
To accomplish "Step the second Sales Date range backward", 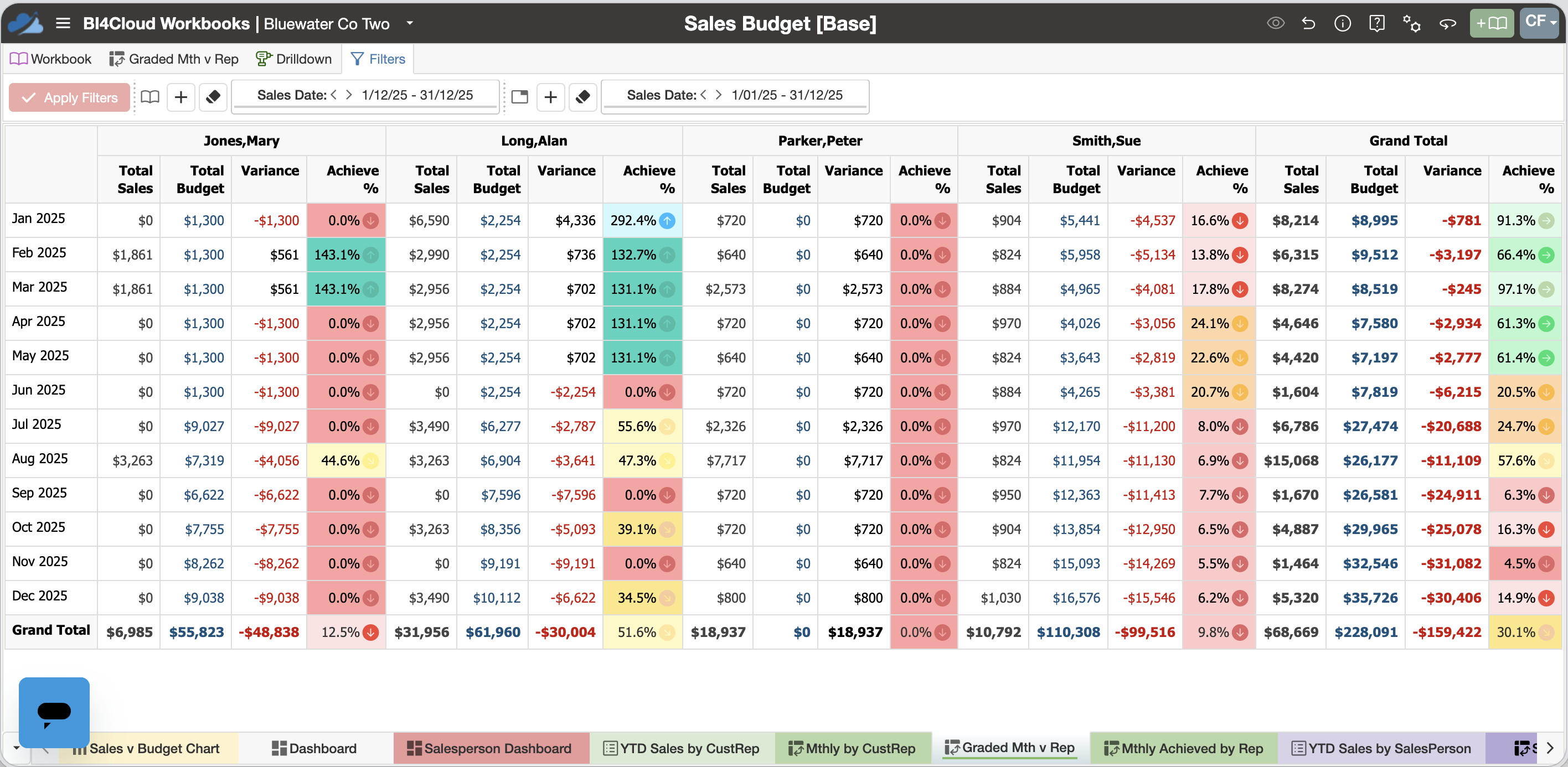I will [x=704, y=95].
